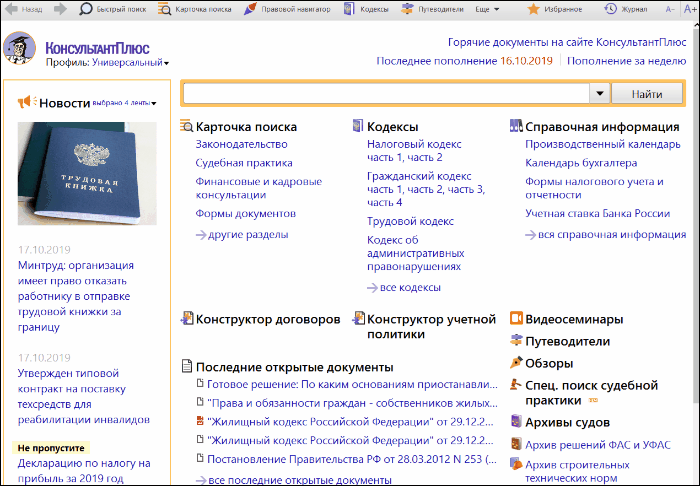700x486 pixels.
Task: Open recent document Права и обязанности граждан
Action: (x=352, y=403)
